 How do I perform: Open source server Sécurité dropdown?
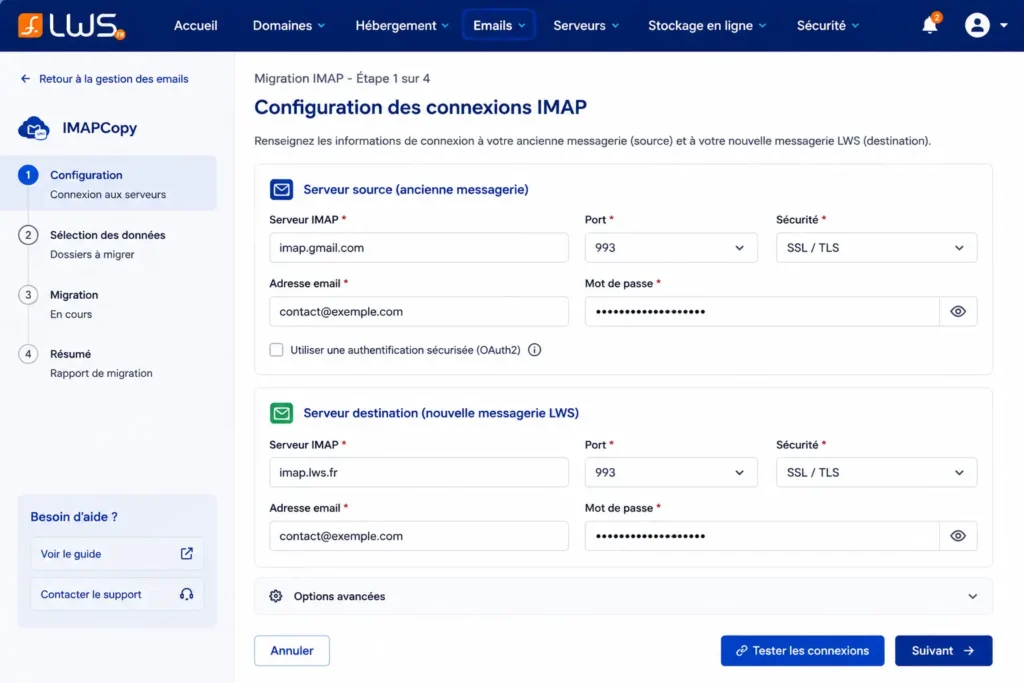coord(876,247)
